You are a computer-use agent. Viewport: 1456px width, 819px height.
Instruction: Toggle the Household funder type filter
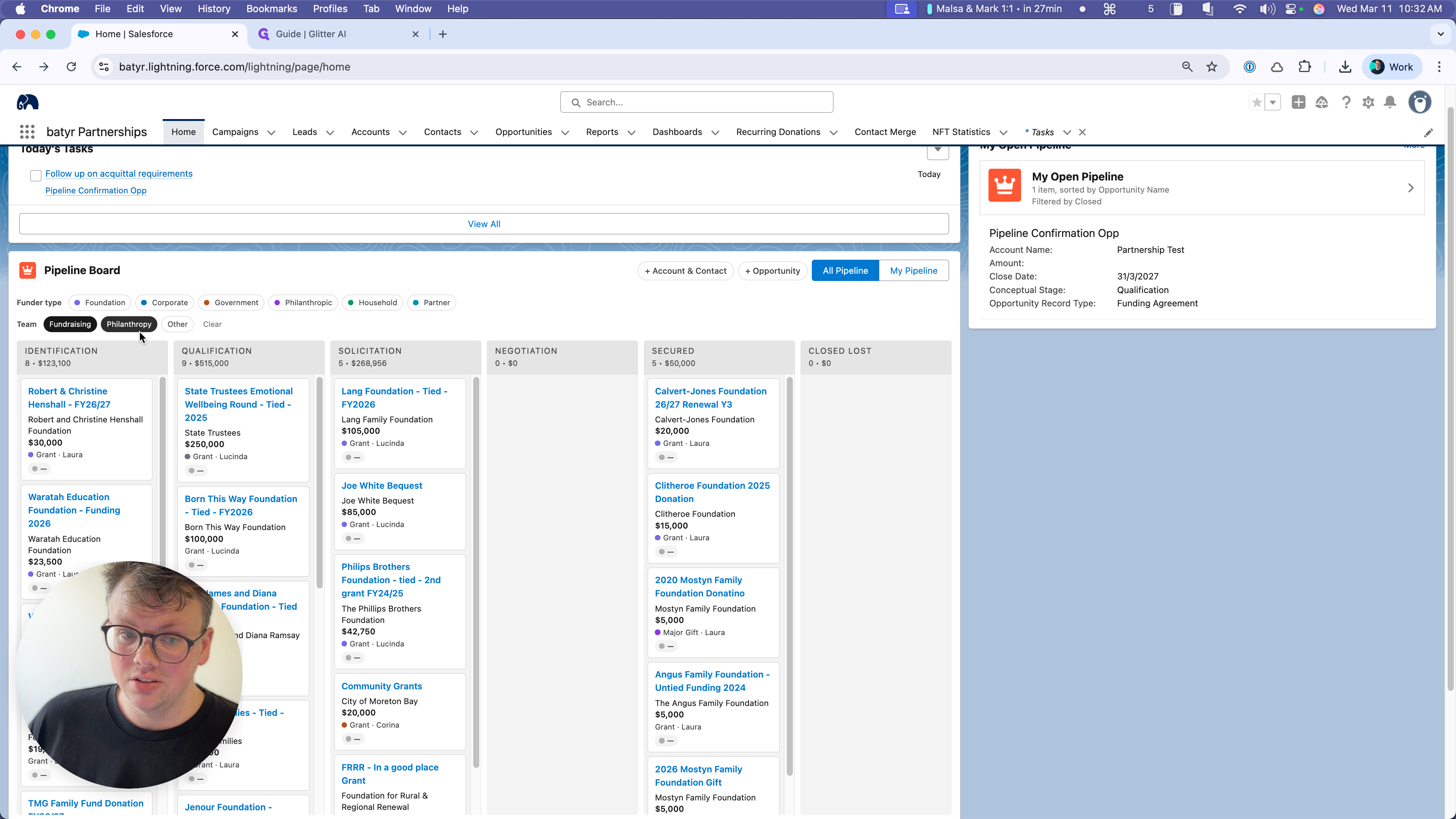(372, 303)
